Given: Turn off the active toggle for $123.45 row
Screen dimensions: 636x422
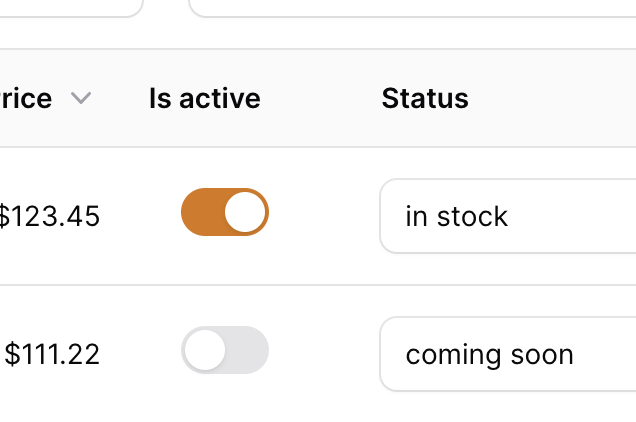Looking at the screenshot, I should [x=225, y=212].
